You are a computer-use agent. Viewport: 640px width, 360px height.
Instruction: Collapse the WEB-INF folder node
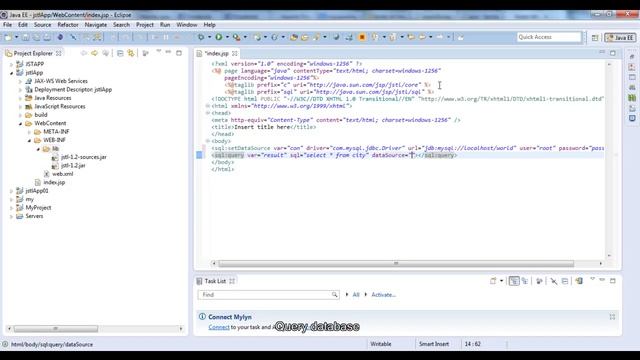tap(29, 140)
